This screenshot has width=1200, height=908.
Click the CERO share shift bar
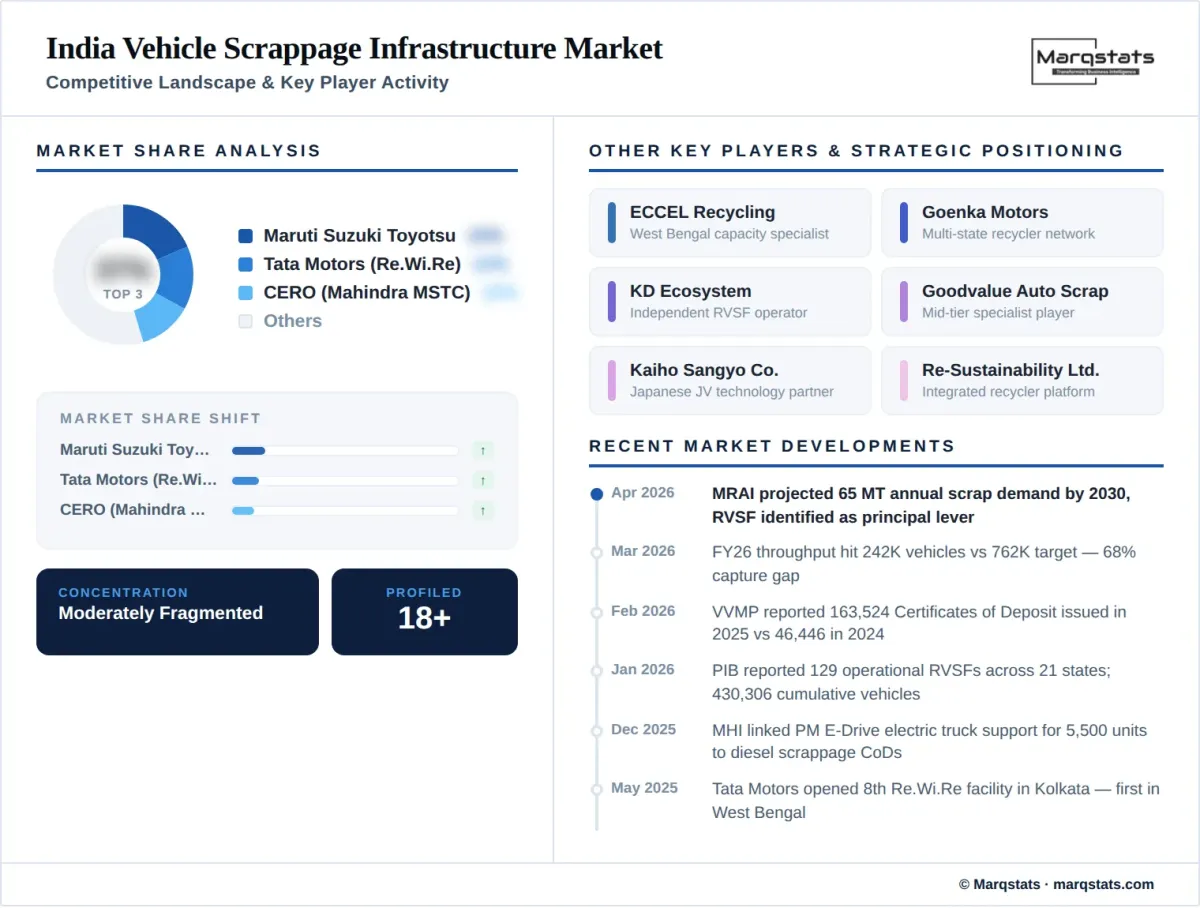(345, 511)
